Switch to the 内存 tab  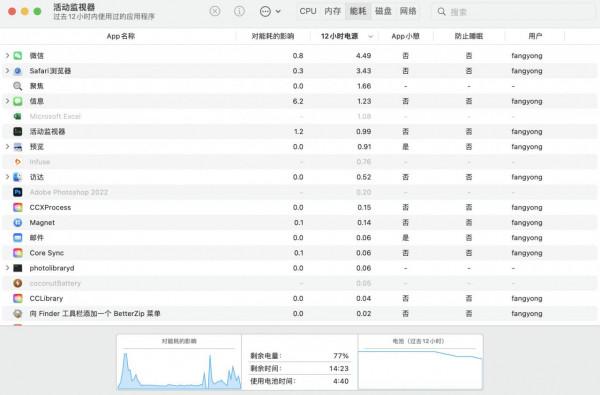(x=333, y=11)
